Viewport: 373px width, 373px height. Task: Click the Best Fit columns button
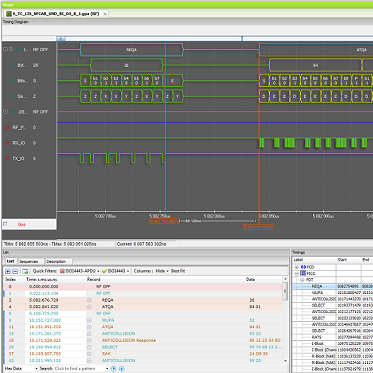coord(178,271)
